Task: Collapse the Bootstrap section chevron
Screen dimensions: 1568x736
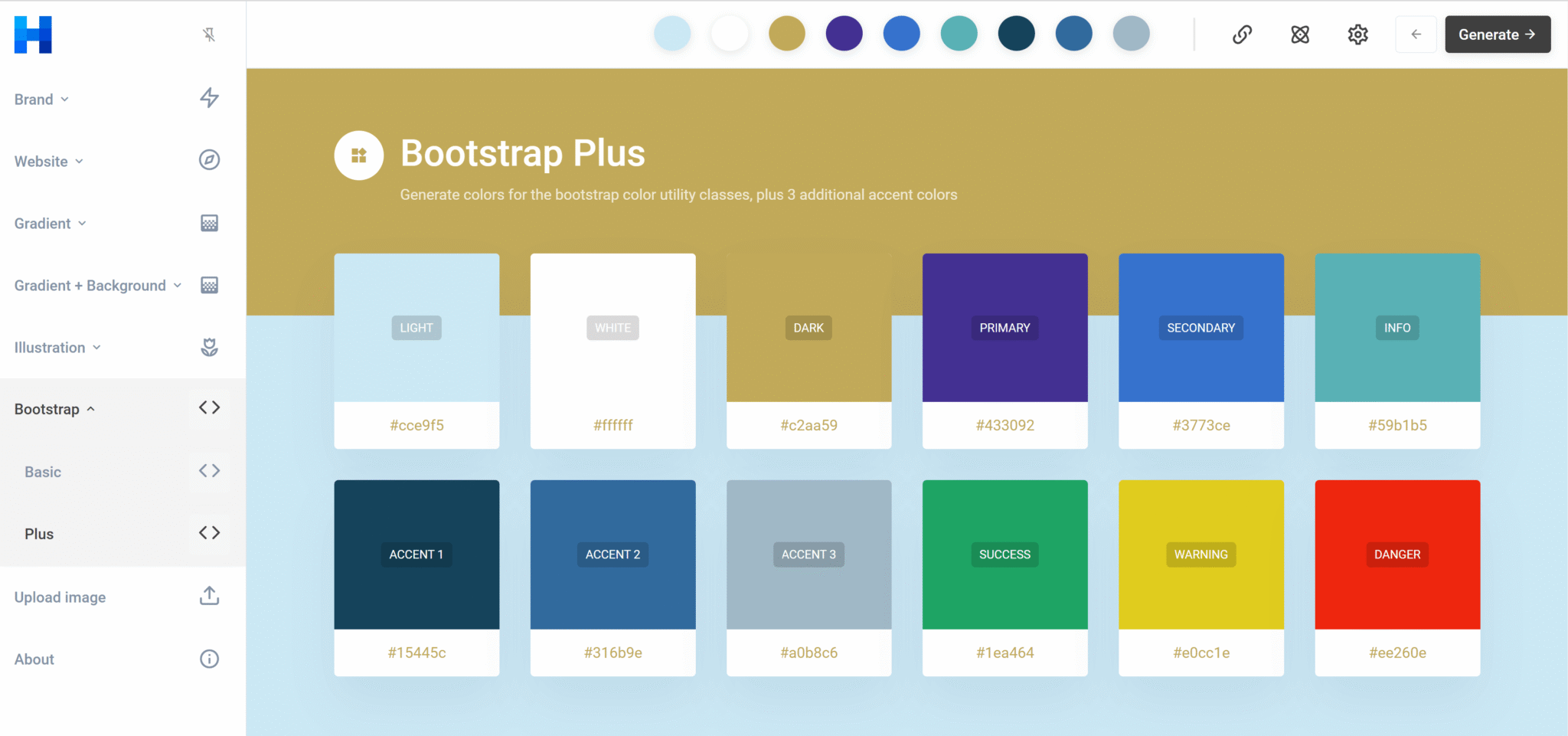Action: [x=91, y=408]
